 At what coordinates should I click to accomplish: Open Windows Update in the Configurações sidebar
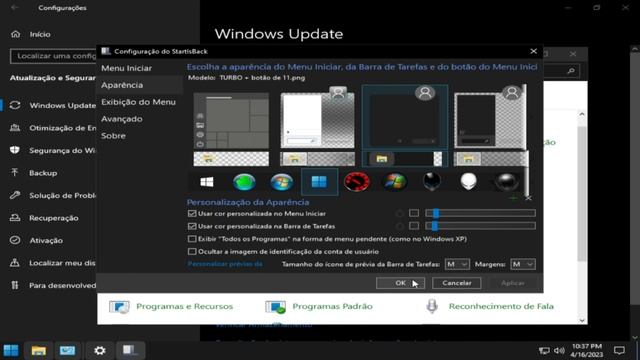click(53, 105)
